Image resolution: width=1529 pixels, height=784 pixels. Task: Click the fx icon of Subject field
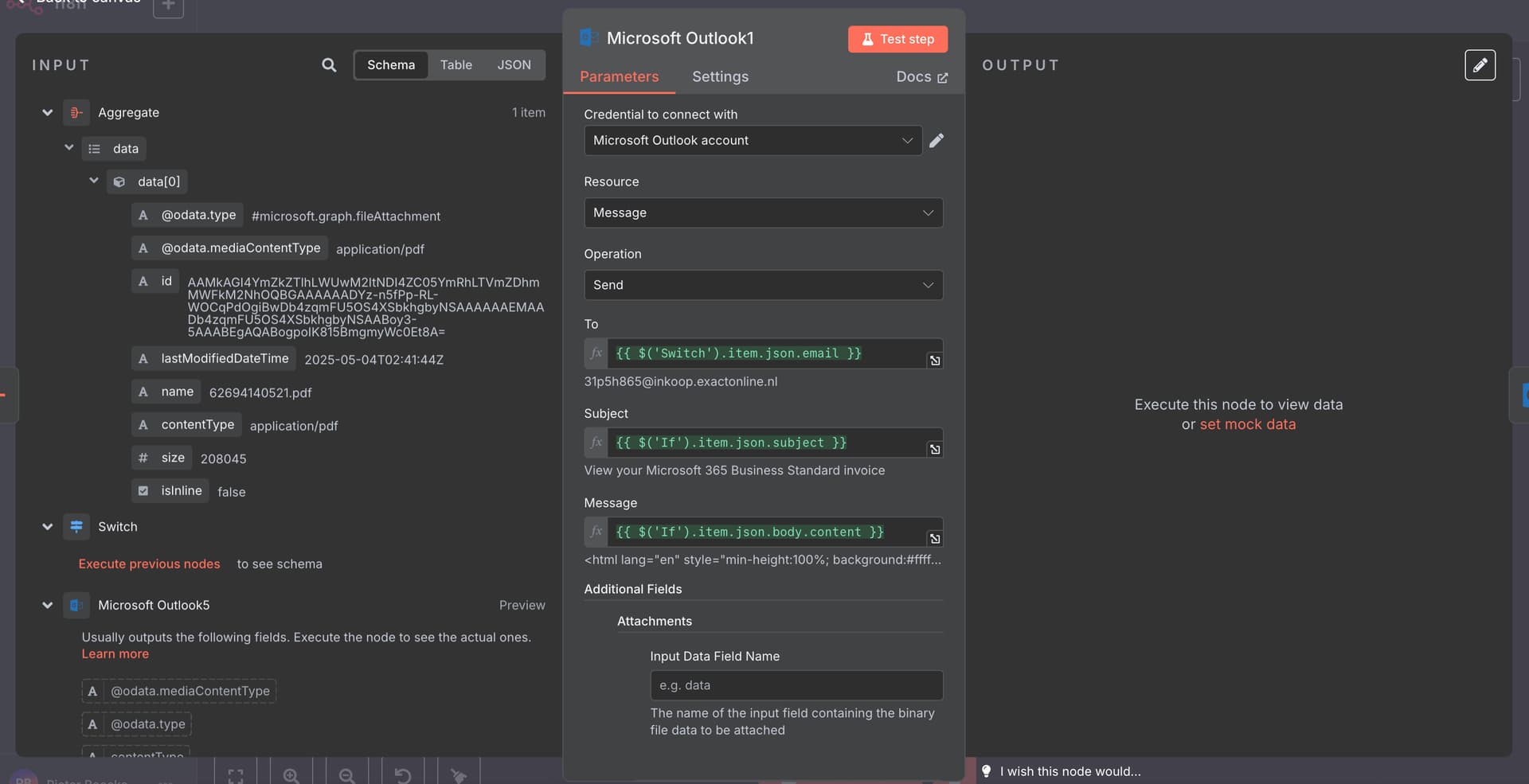click(x=596, y=443)
